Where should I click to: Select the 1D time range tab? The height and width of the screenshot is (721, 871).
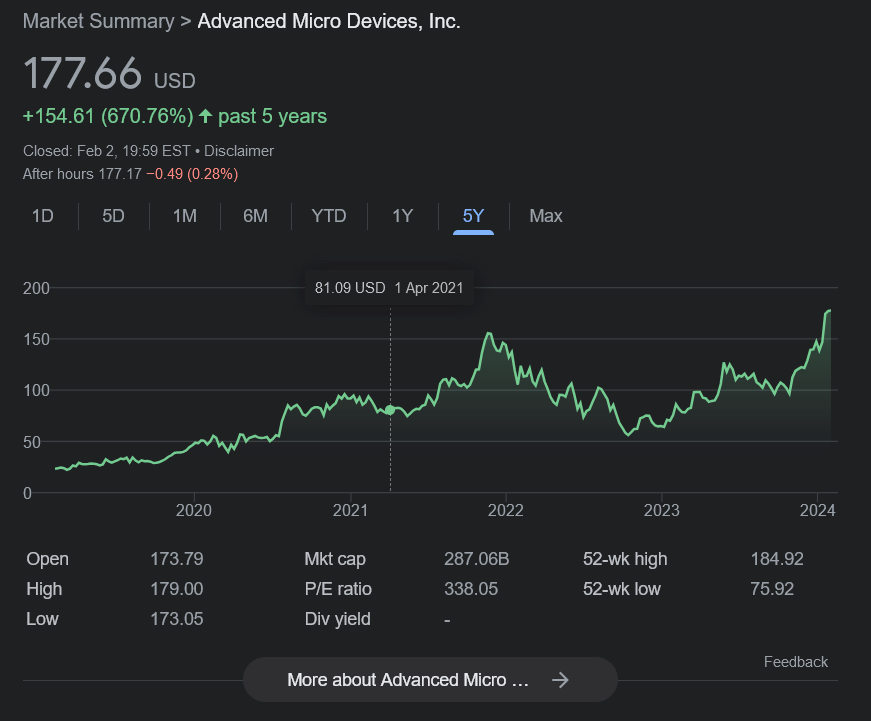(x=43, y=216)
